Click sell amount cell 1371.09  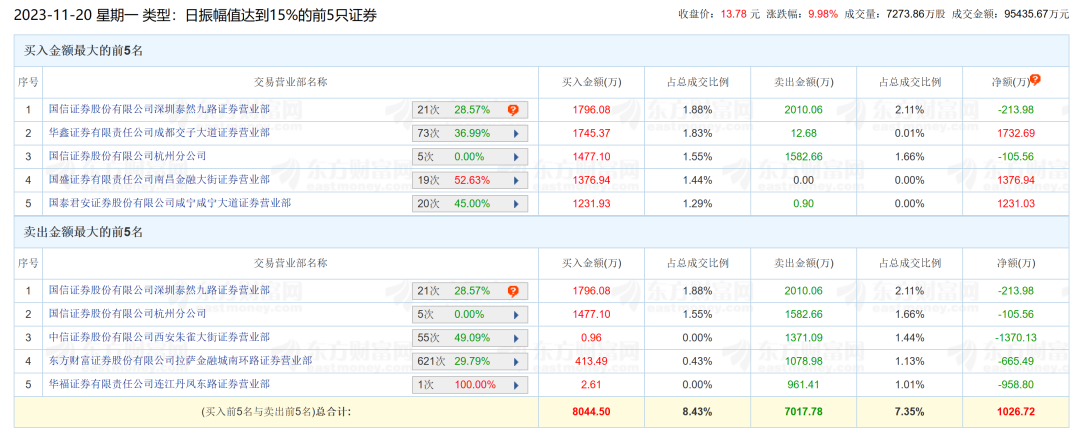tap(803, 338)
